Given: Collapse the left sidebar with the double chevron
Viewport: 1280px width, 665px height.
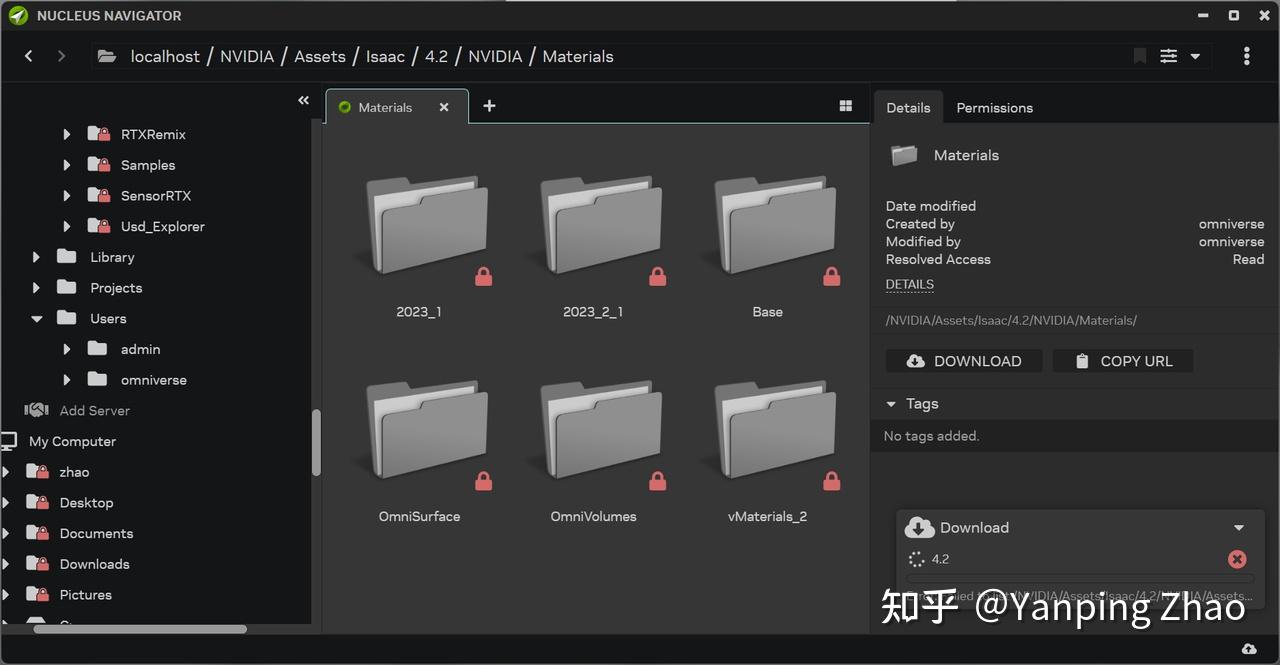Looking at the screenshot, I should coord(303,100).
